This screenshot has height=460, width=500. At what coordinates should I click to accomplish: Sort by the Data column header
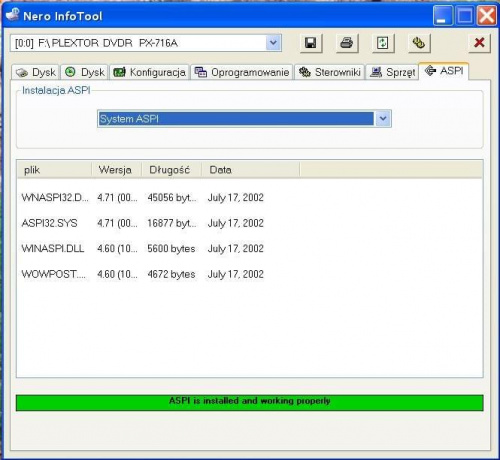tap(251, 170)
